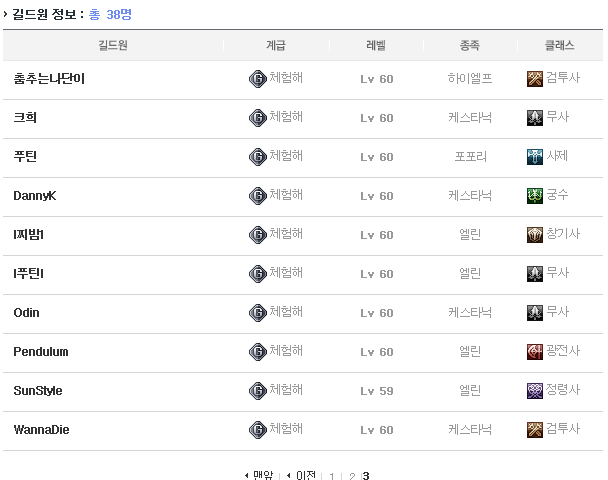Click the 궁수 class icon for DannyK
Screen dimensions: 608x480
tap(535, 196)
